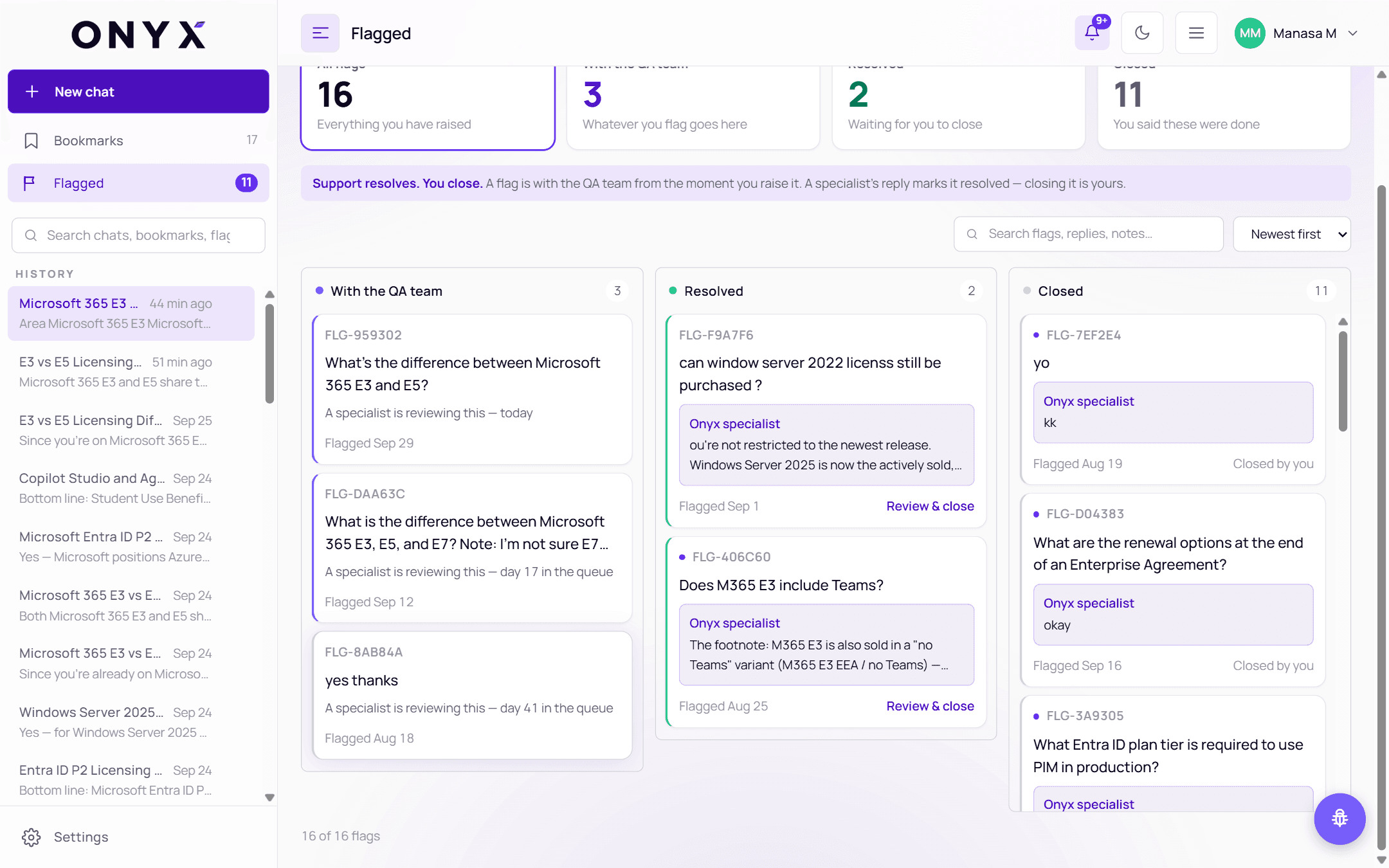
Task: Open history chat 'Microsoft 365 E3' from 44 min ago
Action: [131, 313]
